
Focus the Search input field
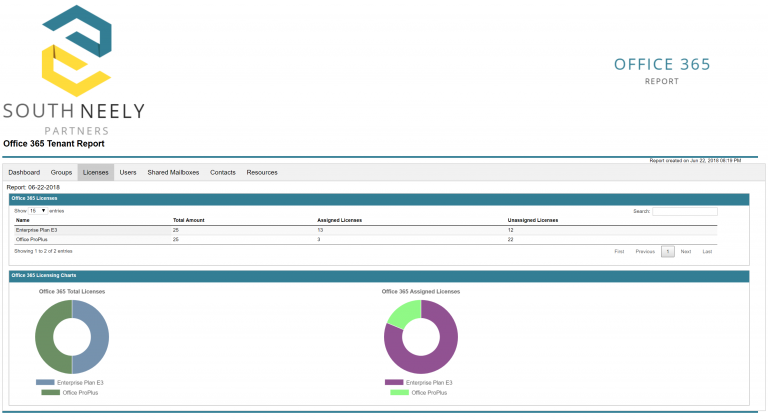(x=685, y=211)
